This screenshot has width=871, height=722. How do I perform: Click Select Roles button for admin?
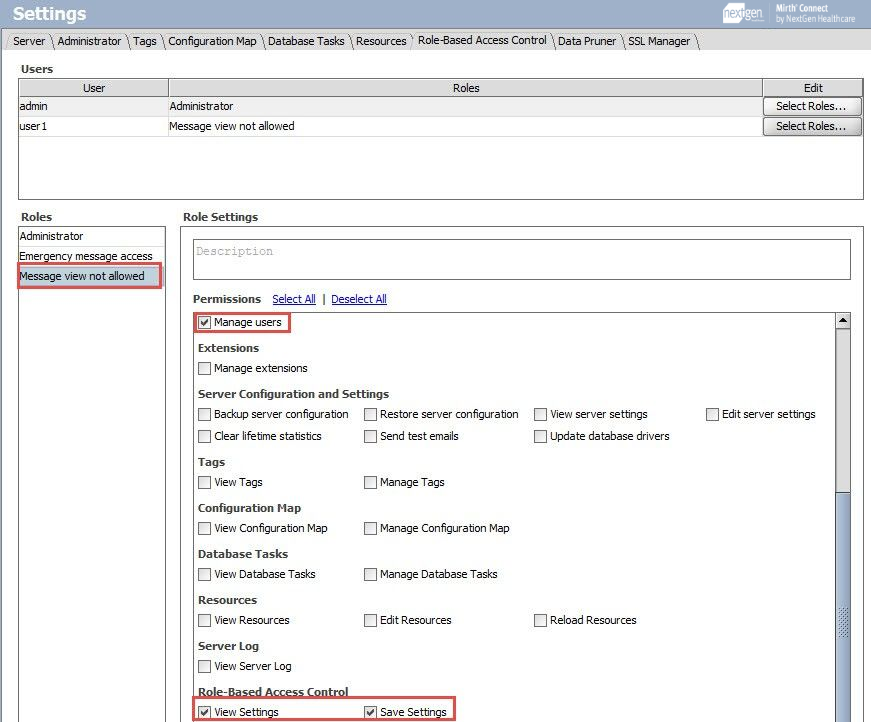811,106
